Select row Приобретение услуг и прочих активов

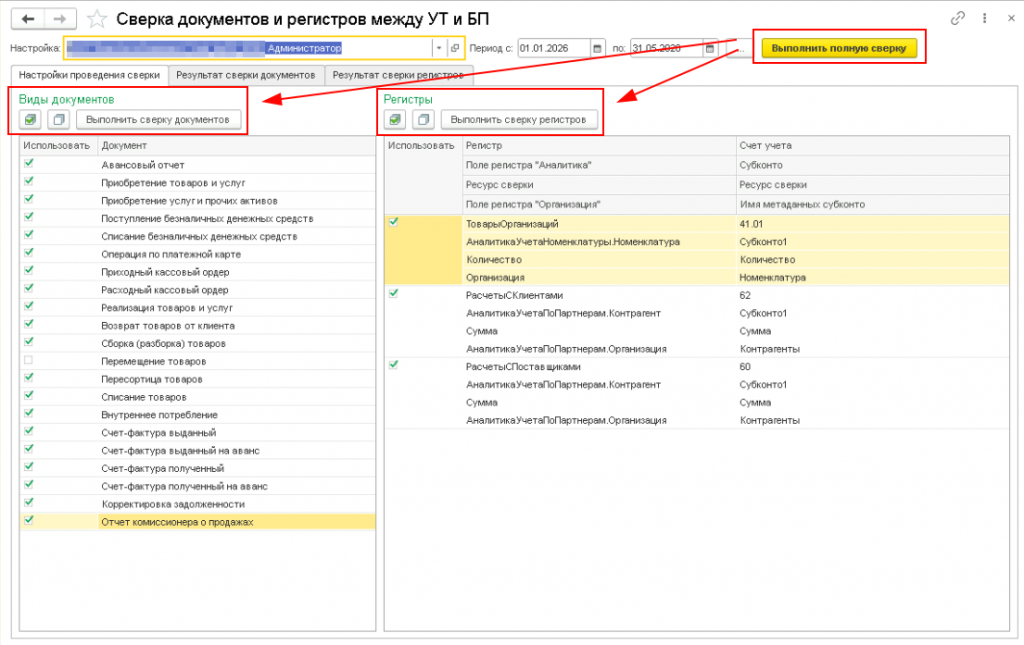pos(197,201)
